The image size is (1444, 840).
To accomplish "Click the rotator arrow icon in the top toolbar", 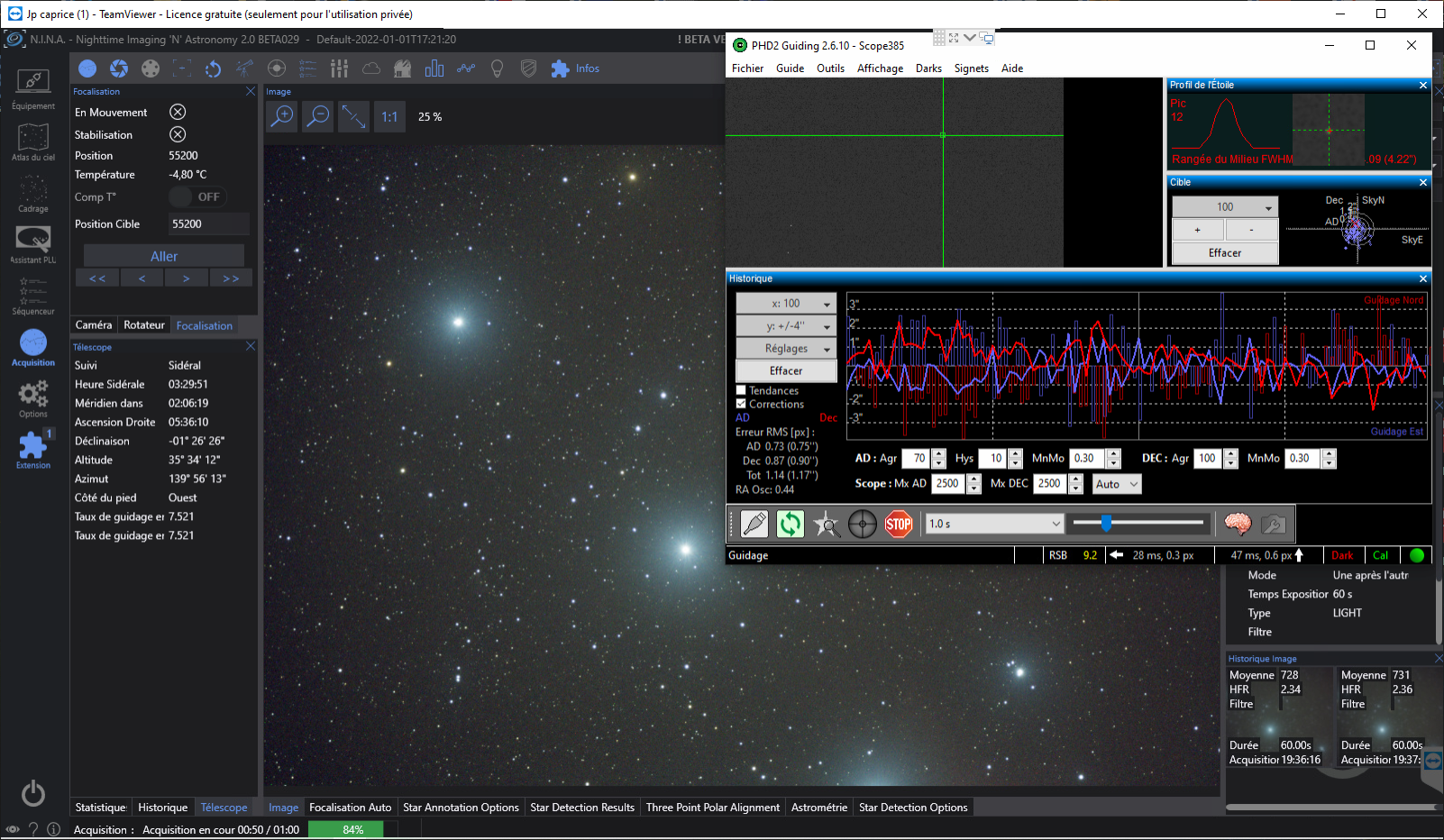I will (213, 68).
